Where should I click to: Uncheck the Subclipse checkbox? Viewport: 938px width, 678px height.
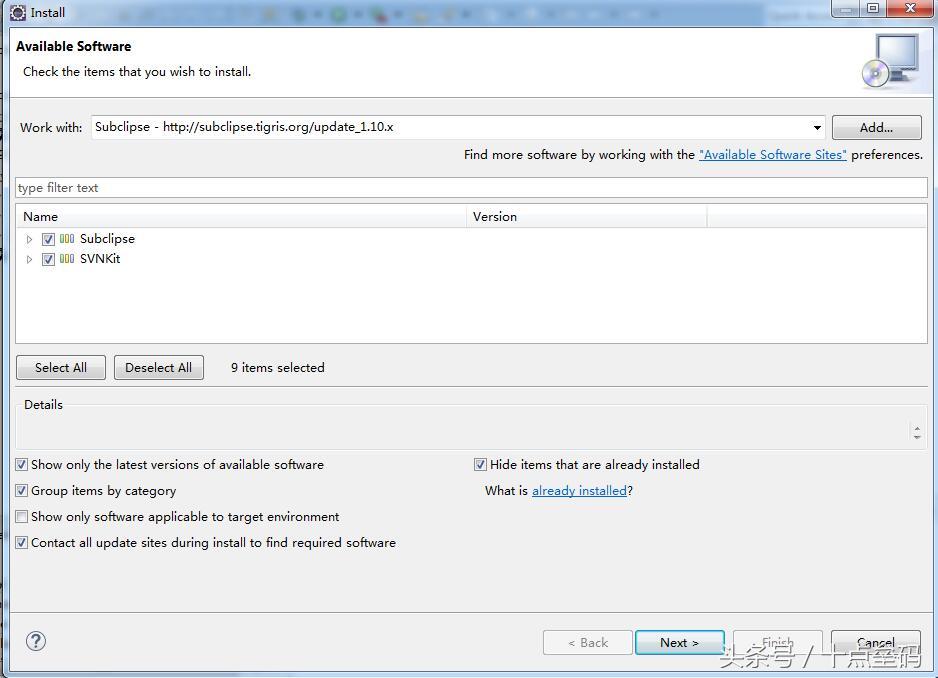pos(48,239)
